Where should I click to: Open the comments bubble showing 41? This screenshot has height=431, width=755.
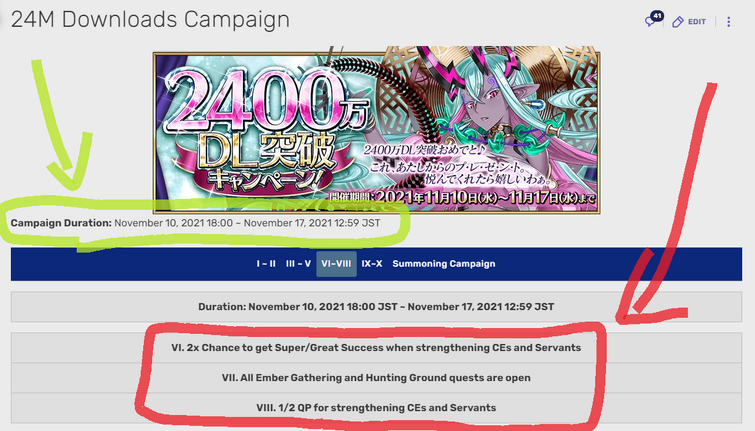[x=654, y=20]
